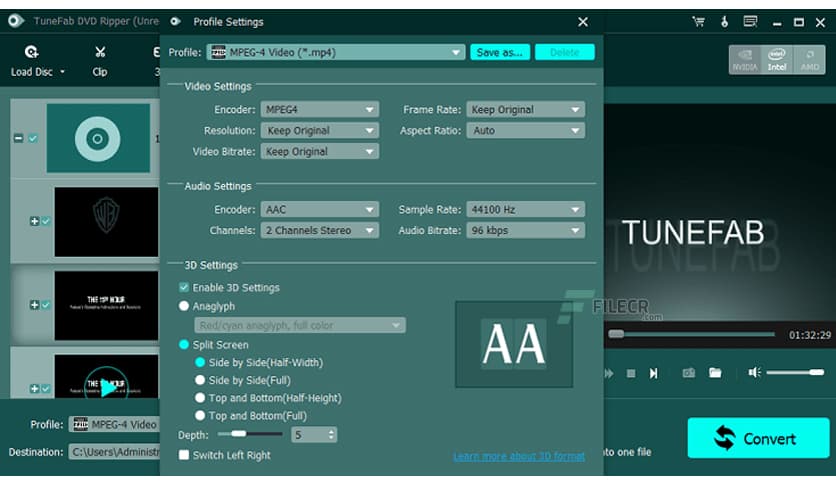Open the Load Disc tool

click(31, 61)
